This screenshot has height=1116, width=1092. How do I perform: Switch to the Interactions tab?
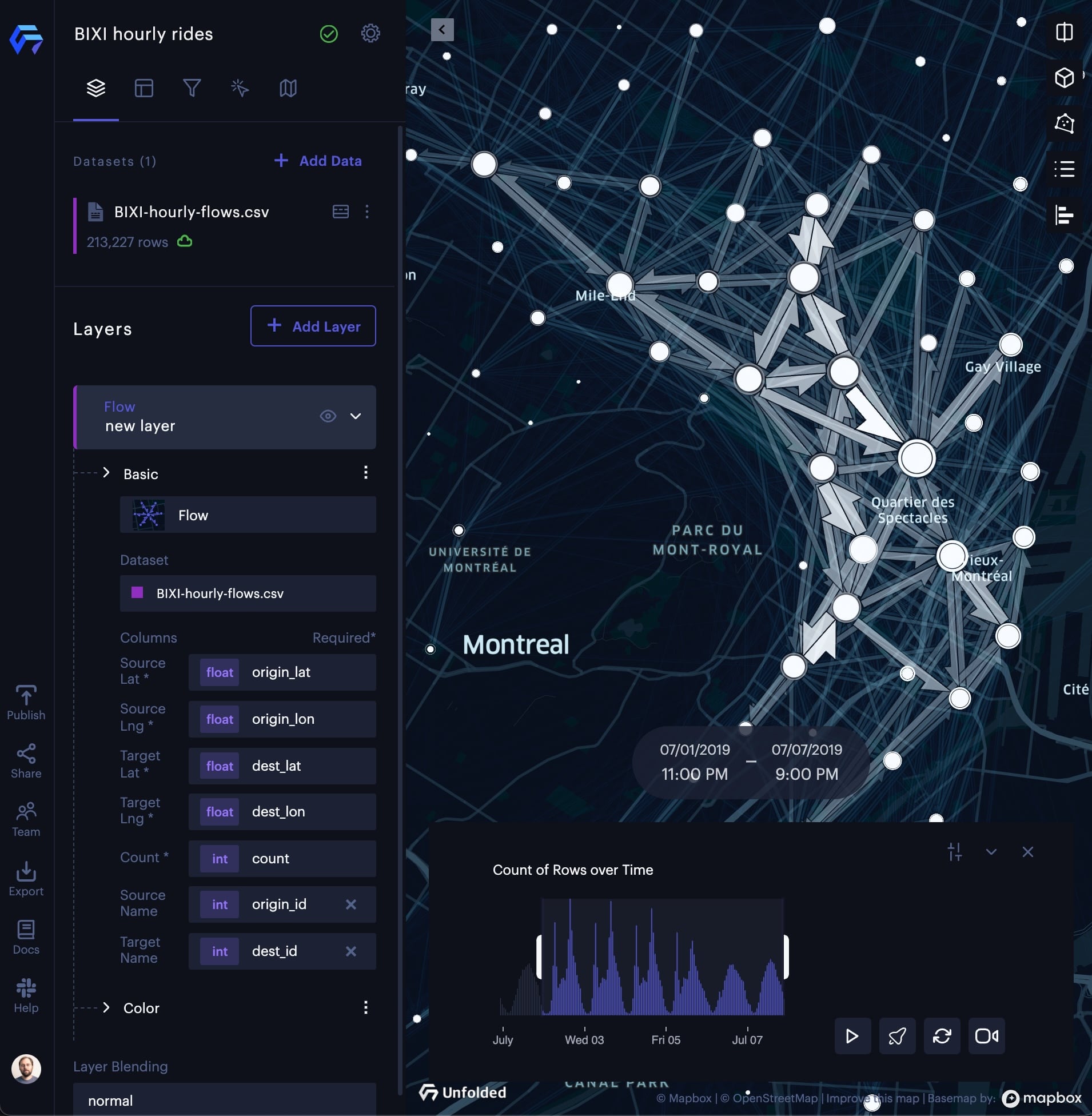click(x=240, y=88)
